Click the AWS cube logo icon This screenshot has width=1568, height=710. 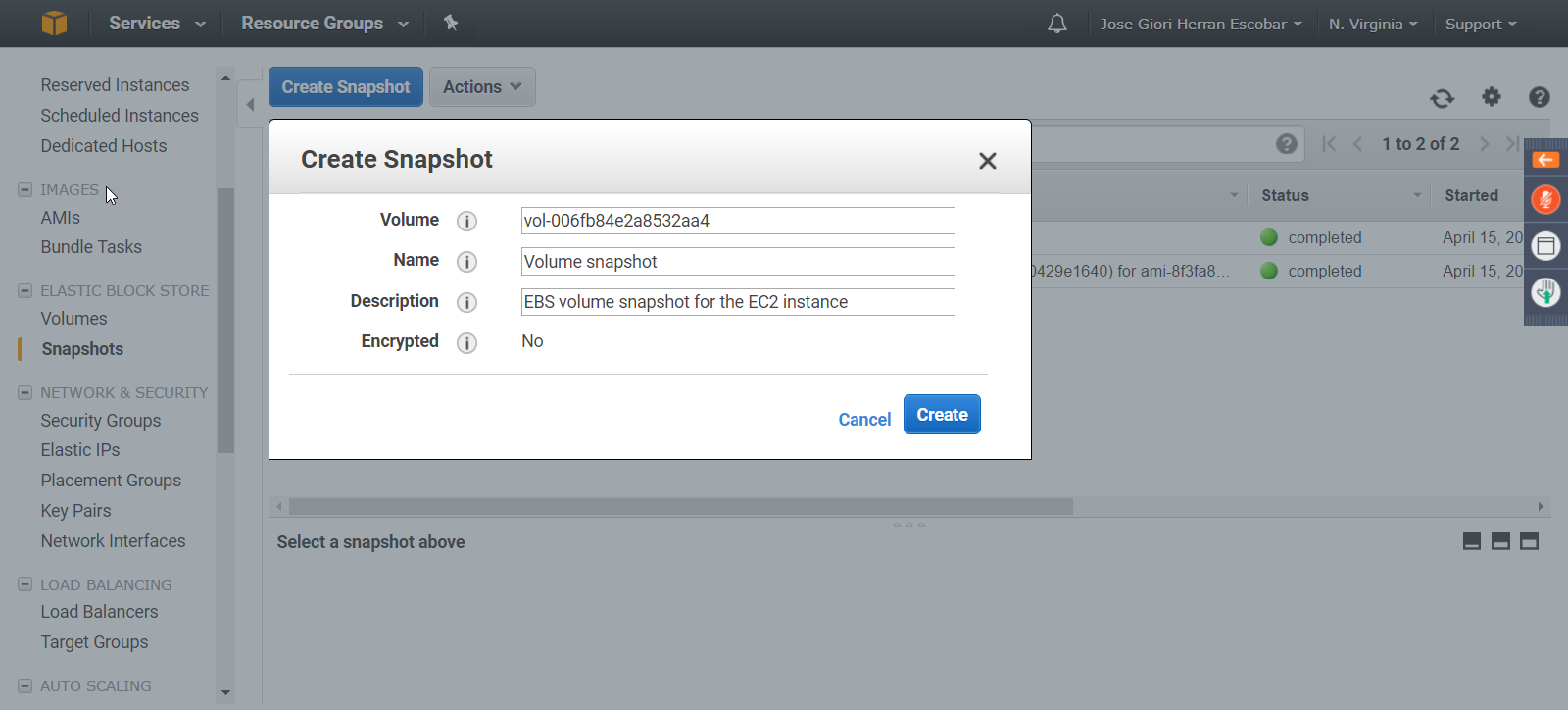[x=54, y=23]
